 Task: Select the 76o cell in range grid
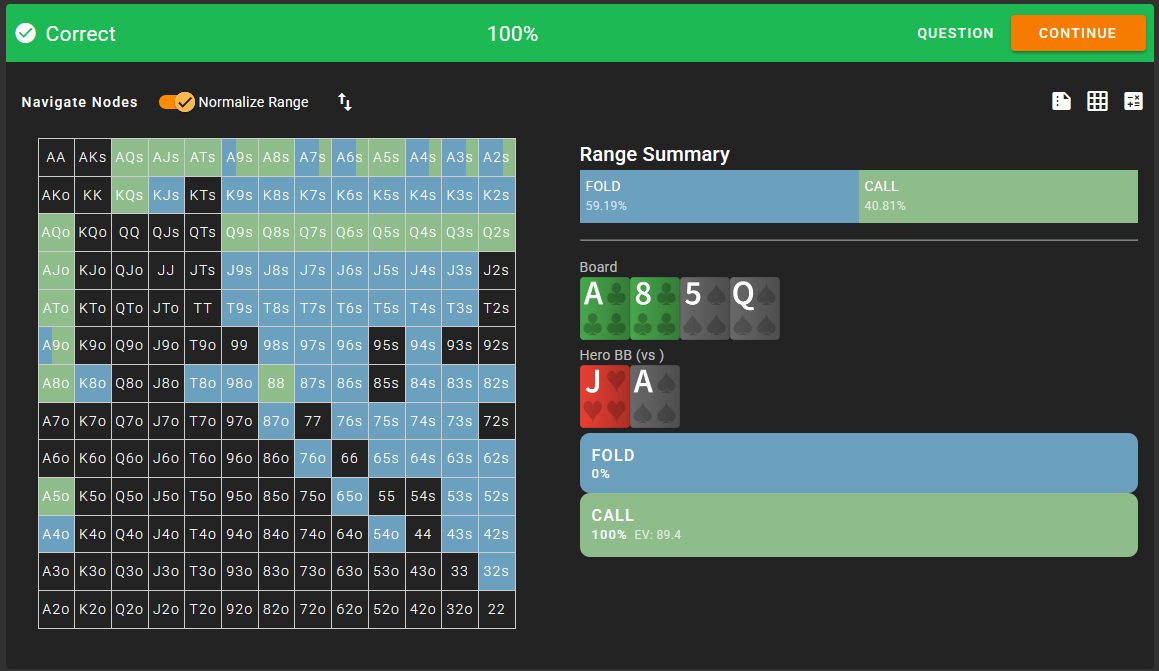(x=313, y=459)
